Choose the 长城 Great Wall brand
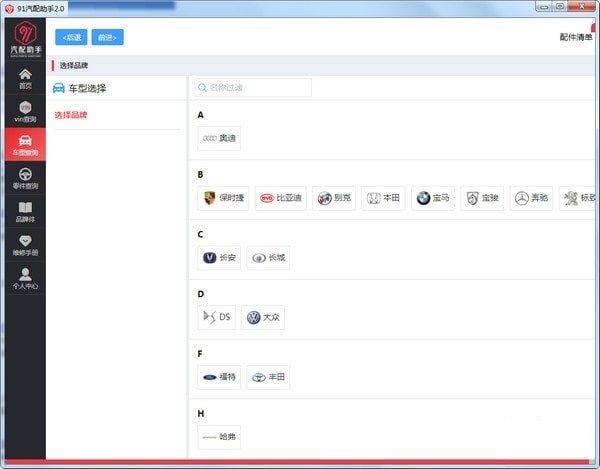Screen dimensions: 600x469 (268, 257)
